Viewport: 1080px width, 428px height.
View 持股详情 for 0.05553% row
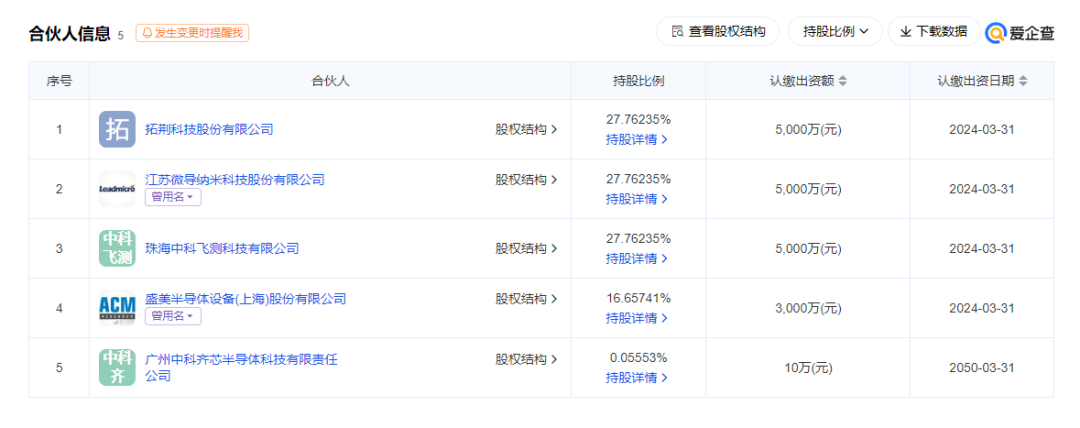pyautogui.click(x=637, y=378)
